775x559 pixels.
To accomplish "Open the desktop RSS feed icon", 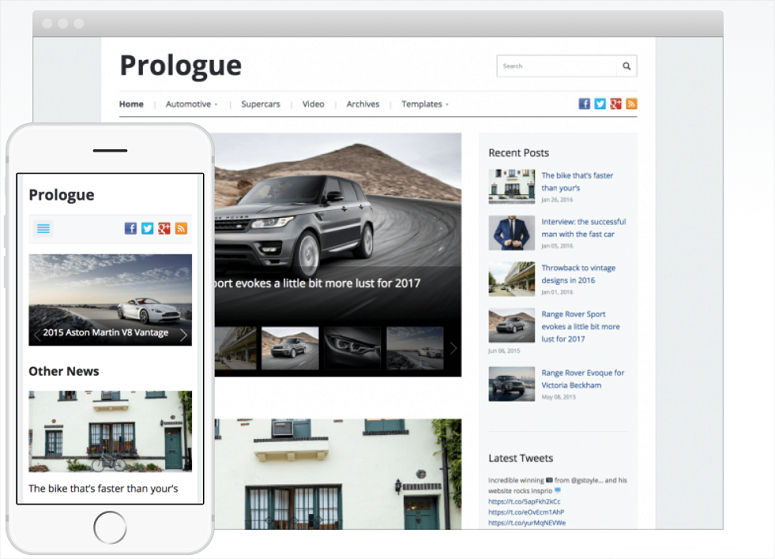I will 632,104.
